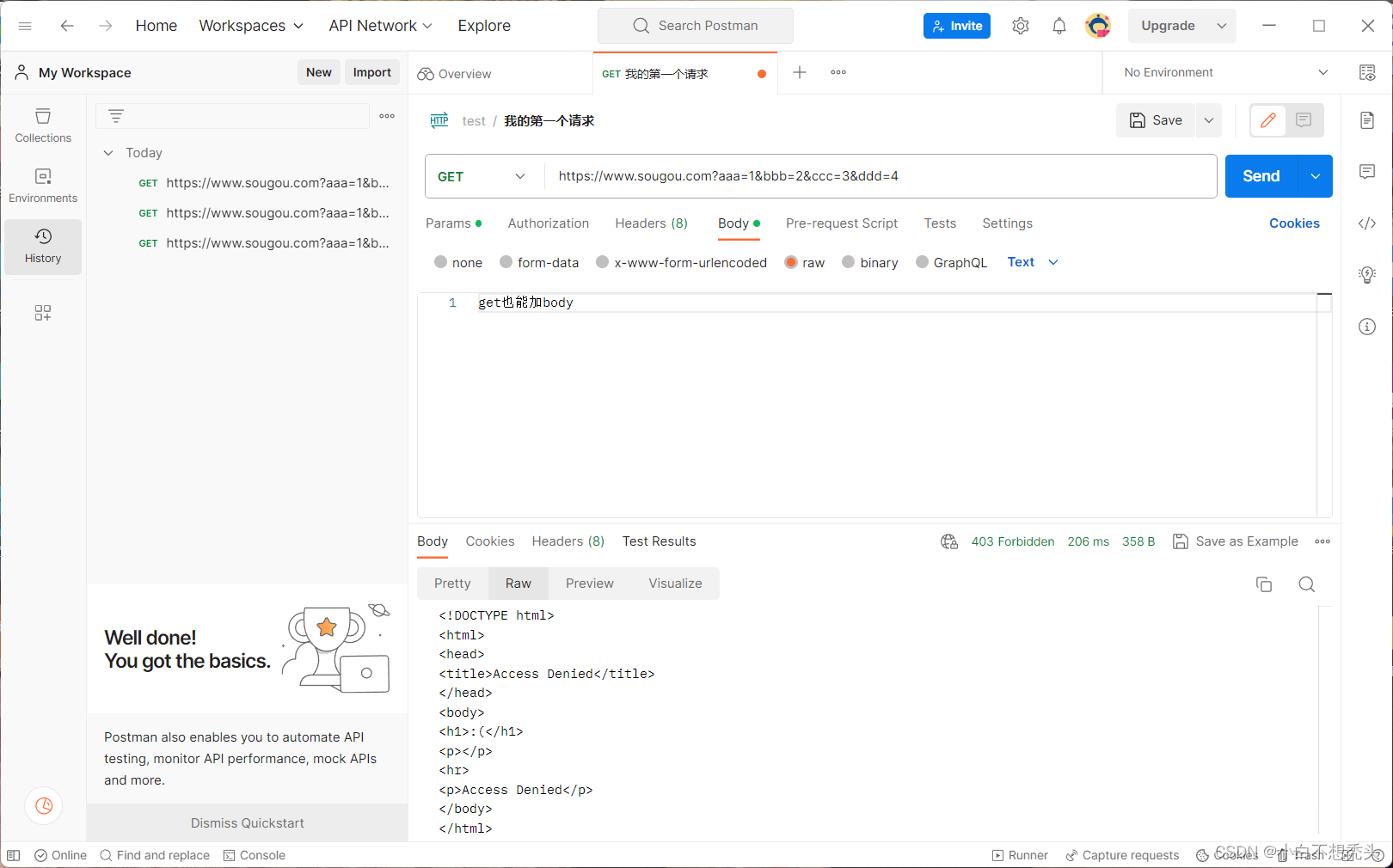This screenshot has width=1393, height=868.
Task: Switch to Params tab
Action: 453,223
